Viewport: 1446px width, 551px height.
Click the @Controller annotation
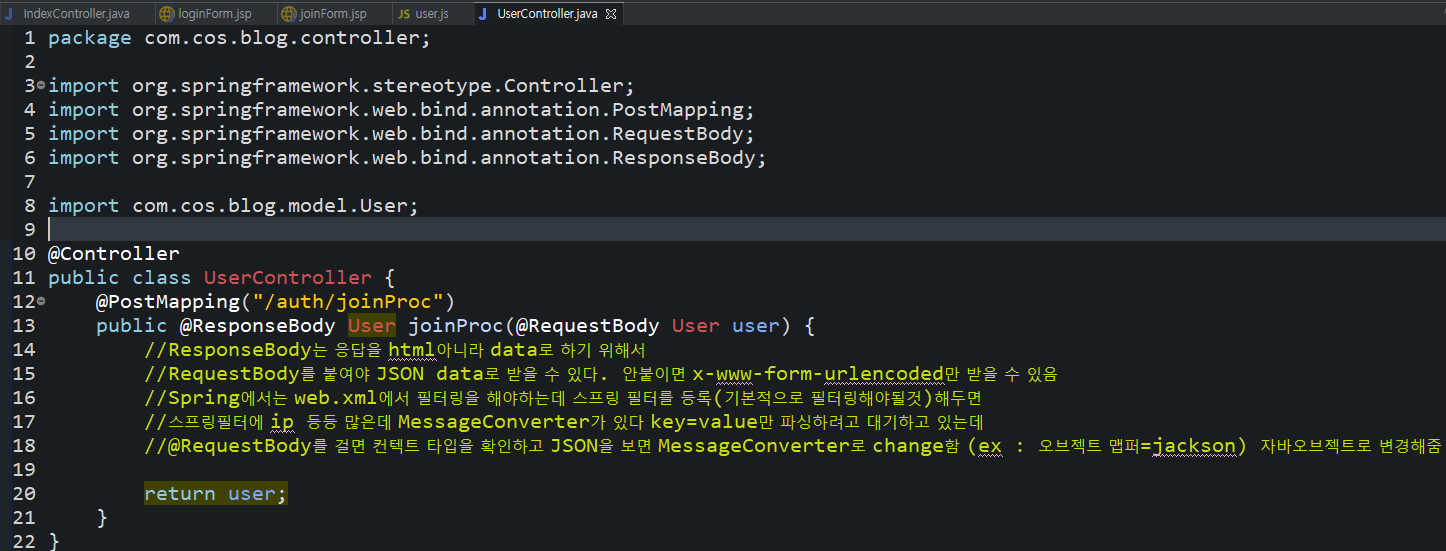point(114,254)
